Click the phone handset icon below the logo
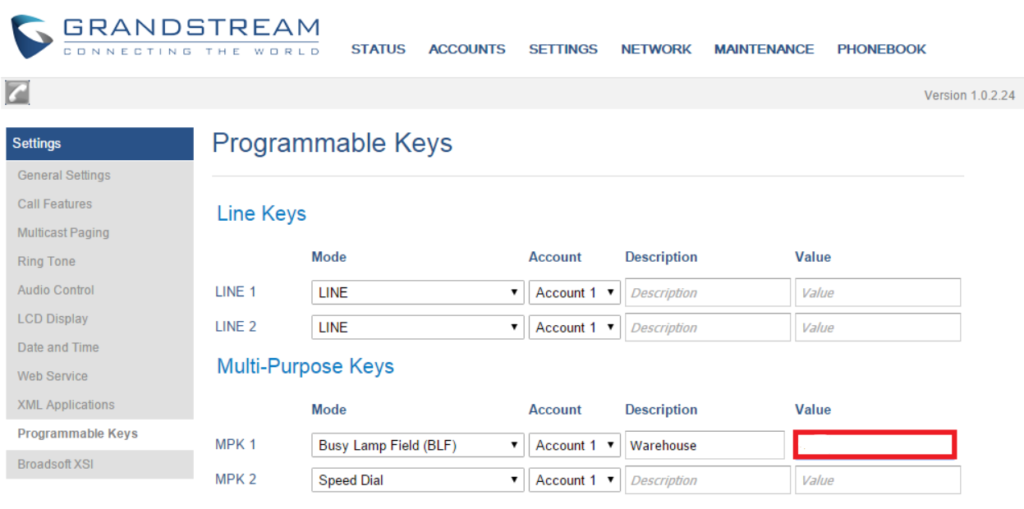 (x=17, y=93)
